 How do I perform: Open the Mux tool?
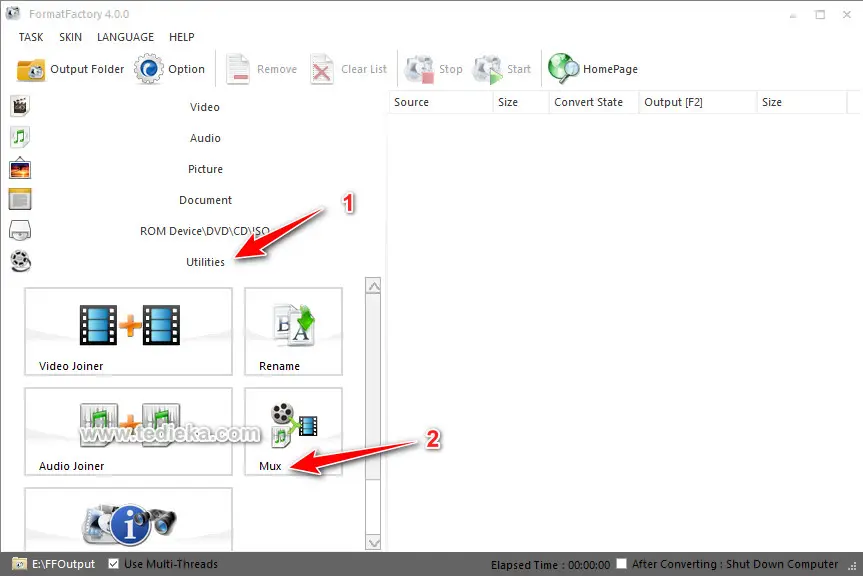(x=293, y=432)
